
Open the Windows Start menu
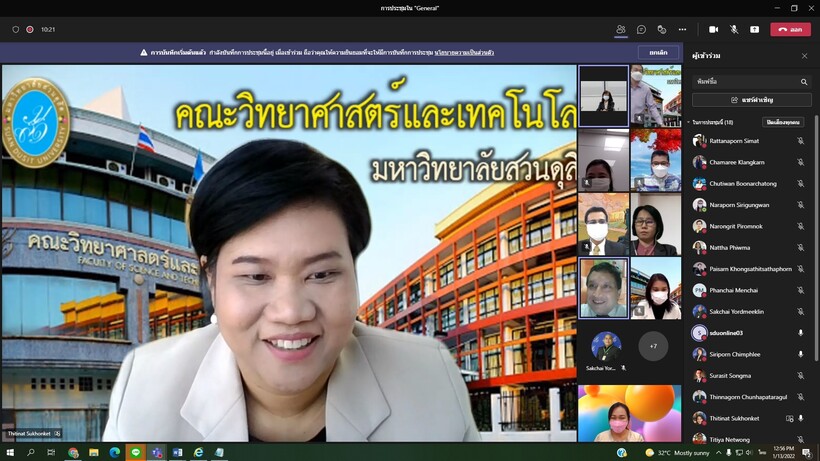click(x=10, y=453)
